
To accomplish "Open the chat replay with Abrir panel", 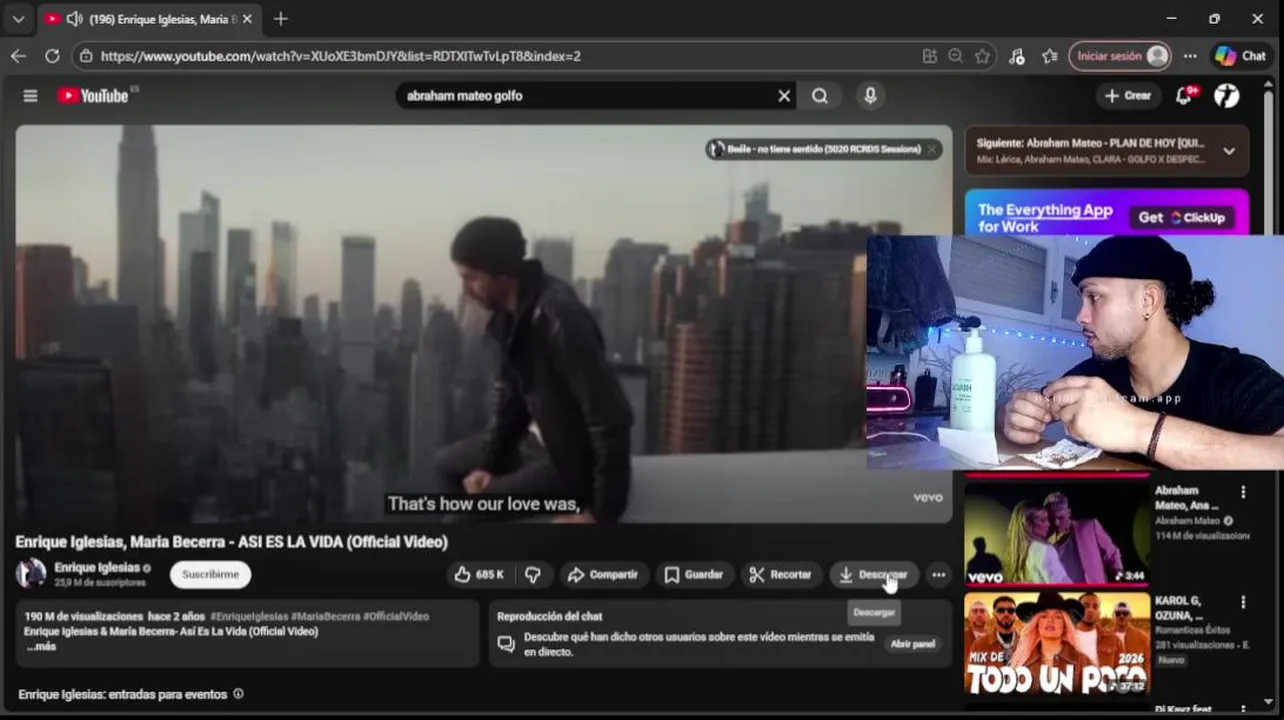I will click(912, 644).
